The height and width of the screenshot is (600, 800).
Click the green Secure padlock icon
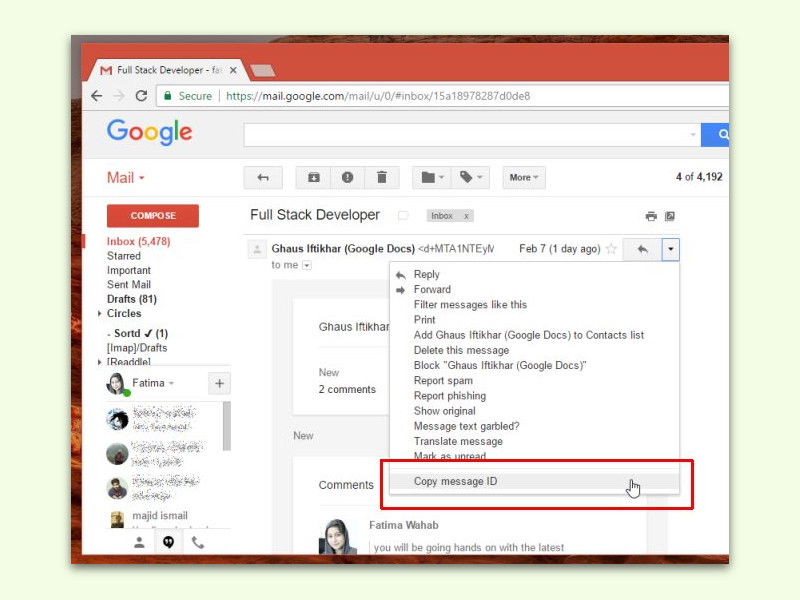167,96
